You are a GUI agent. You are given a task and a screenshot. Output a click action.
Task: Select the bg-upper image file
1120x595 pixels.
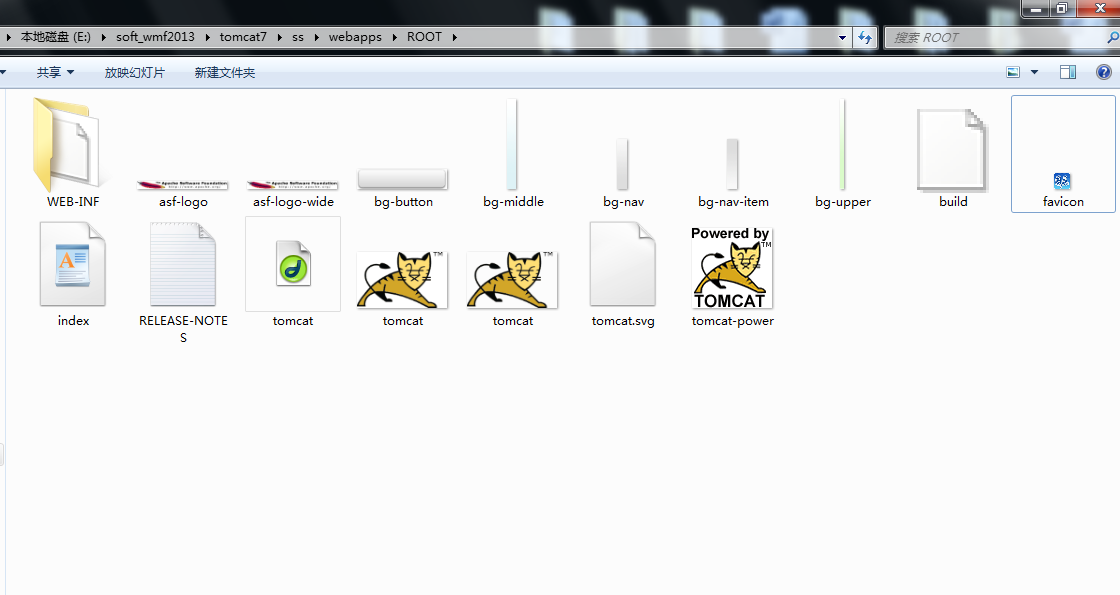click(x=843, y=145)
